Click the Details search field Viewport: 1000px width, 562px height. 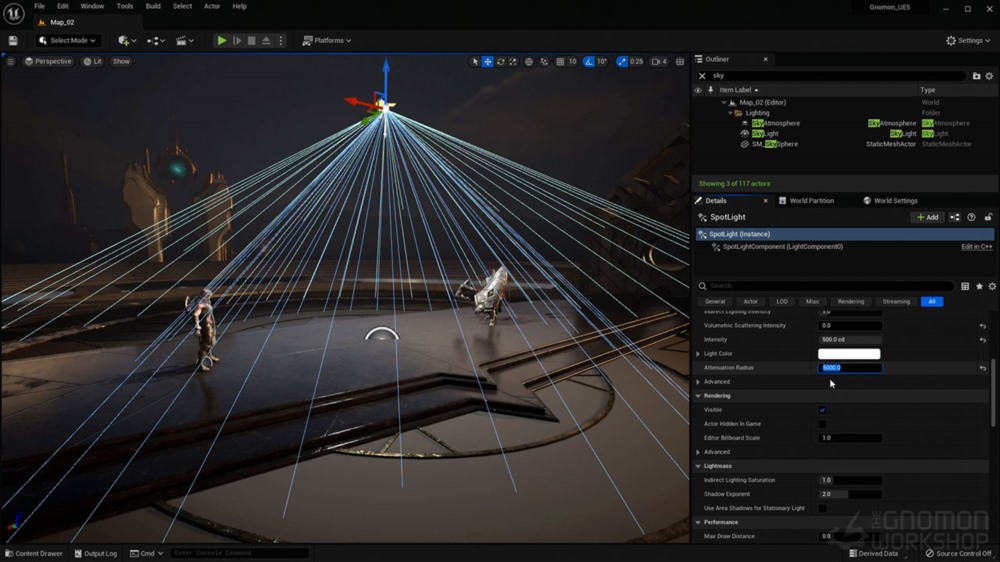(827, 286)
